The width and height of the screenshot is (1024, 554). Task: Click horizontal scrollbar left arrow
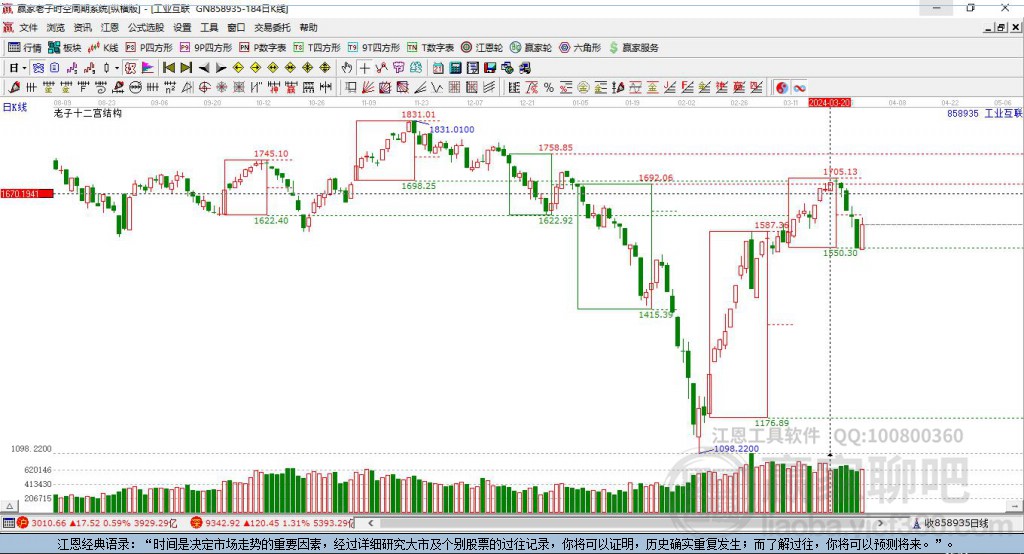371,523
